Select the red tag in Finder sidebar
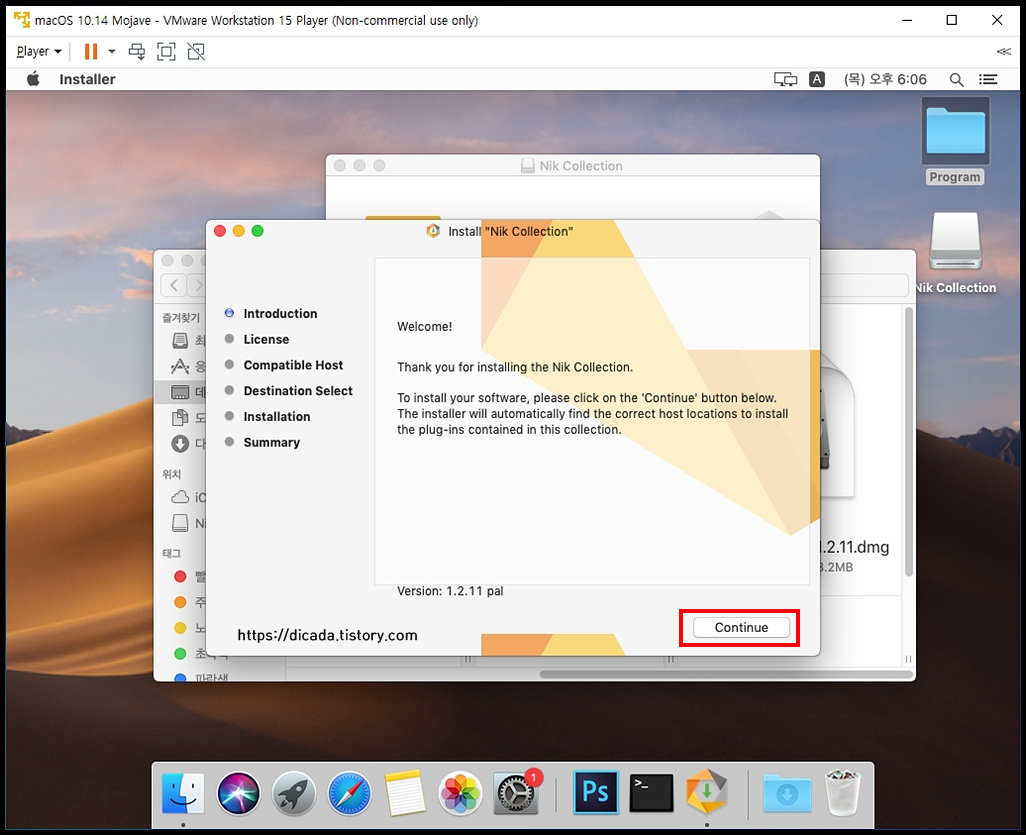This screenshot has height=835, width=1026. [x=181, y=577]
